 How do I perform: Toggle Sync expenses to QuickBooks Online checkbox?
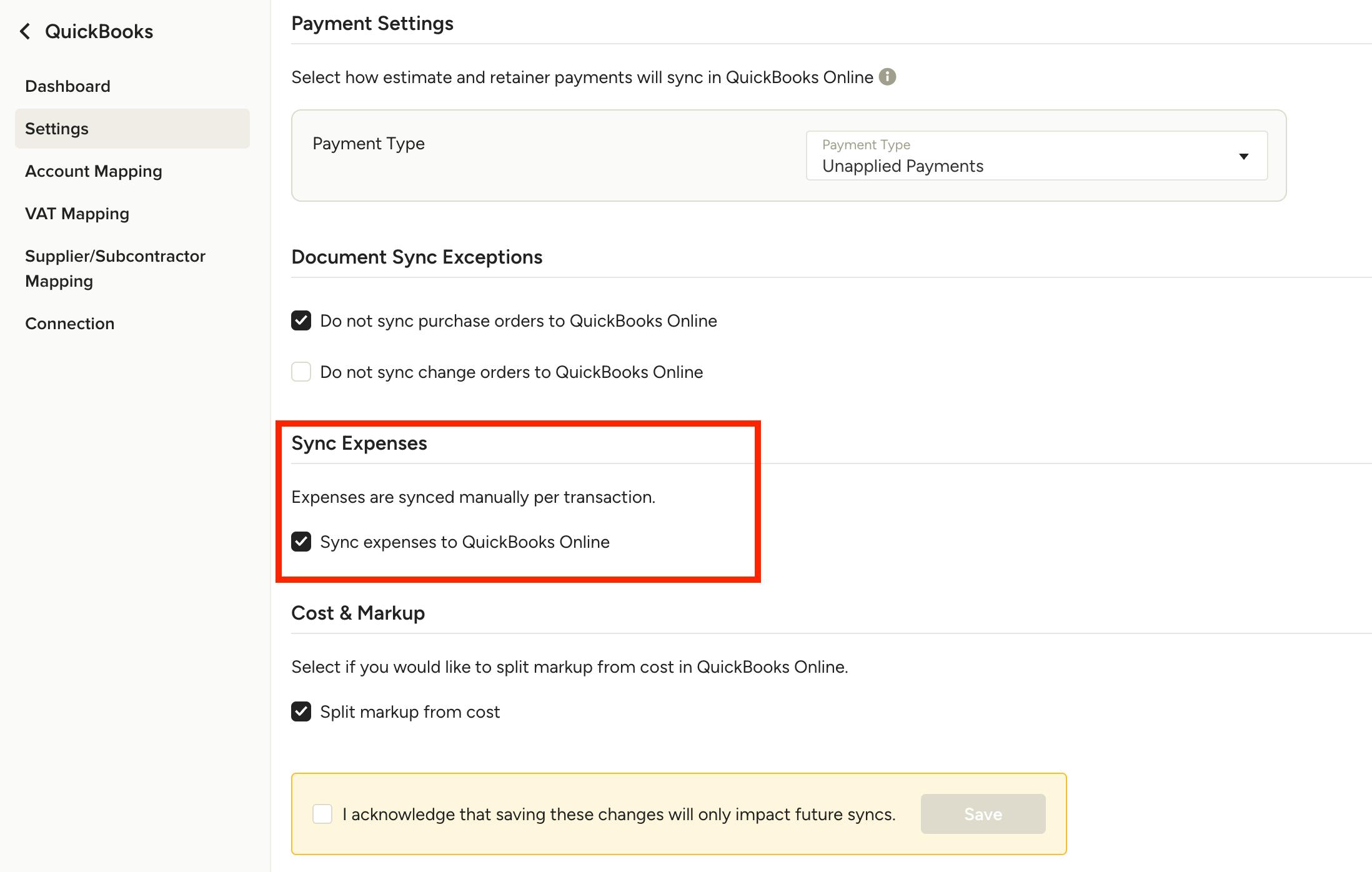pos(301,542)
